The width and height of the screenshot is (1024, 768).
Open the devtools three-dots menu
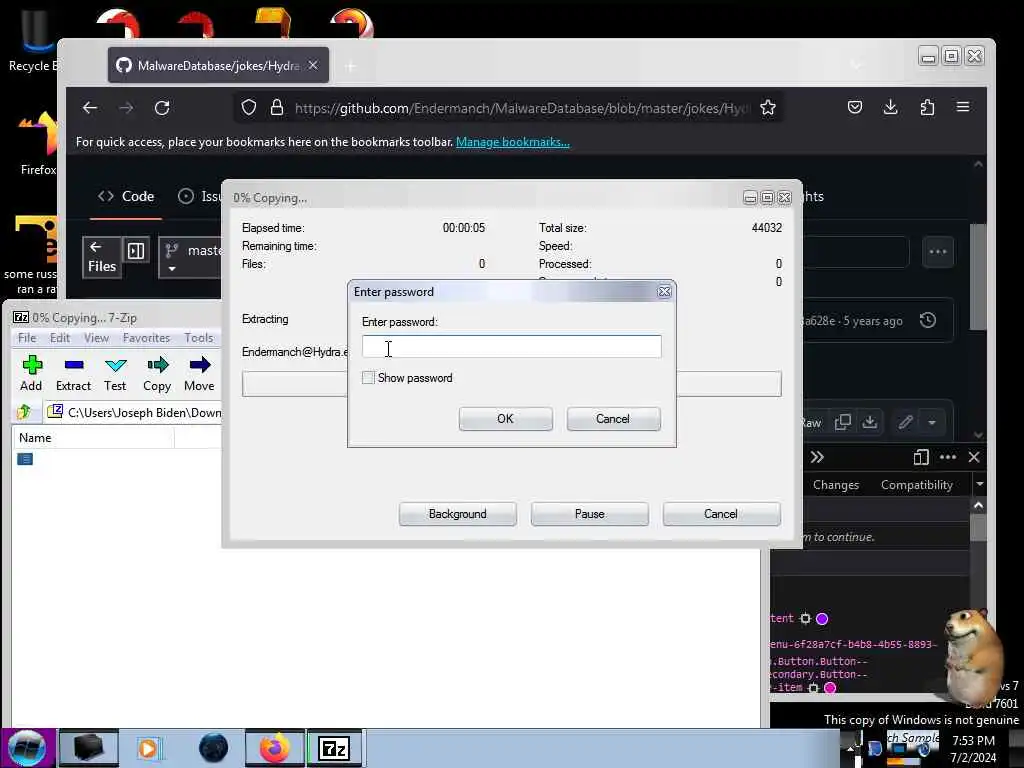948,457
